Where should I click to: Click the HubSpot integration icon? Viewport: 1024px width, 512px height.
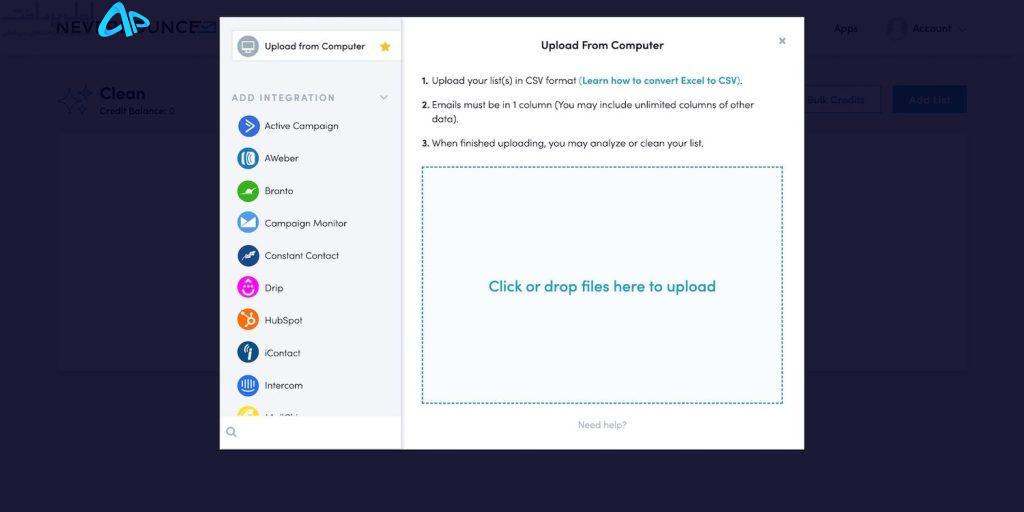pos(248,320)
